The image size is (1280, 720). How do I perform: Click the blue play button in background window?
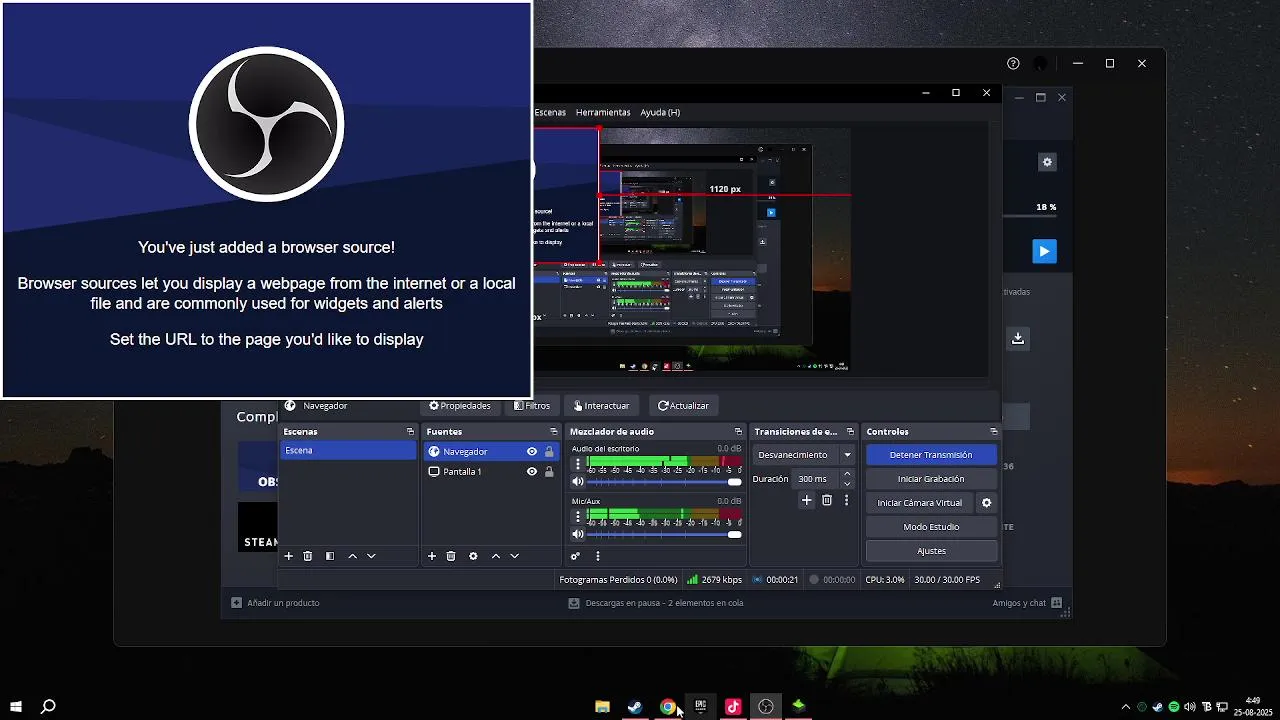[x=1044, y=251]
